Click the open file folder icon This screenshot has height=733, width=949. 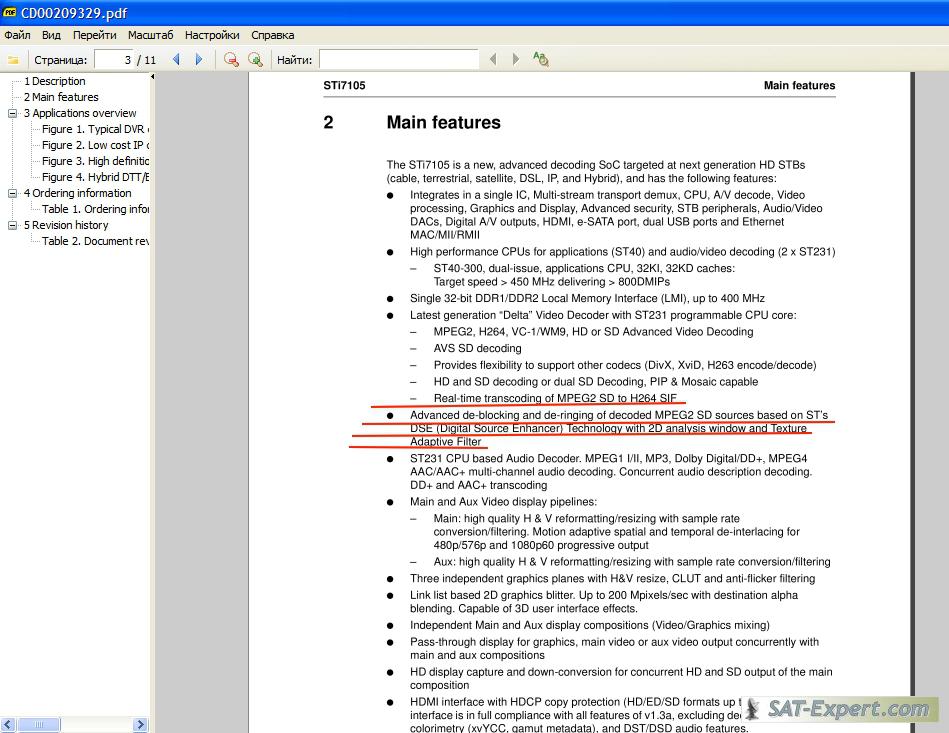point(13,60)
